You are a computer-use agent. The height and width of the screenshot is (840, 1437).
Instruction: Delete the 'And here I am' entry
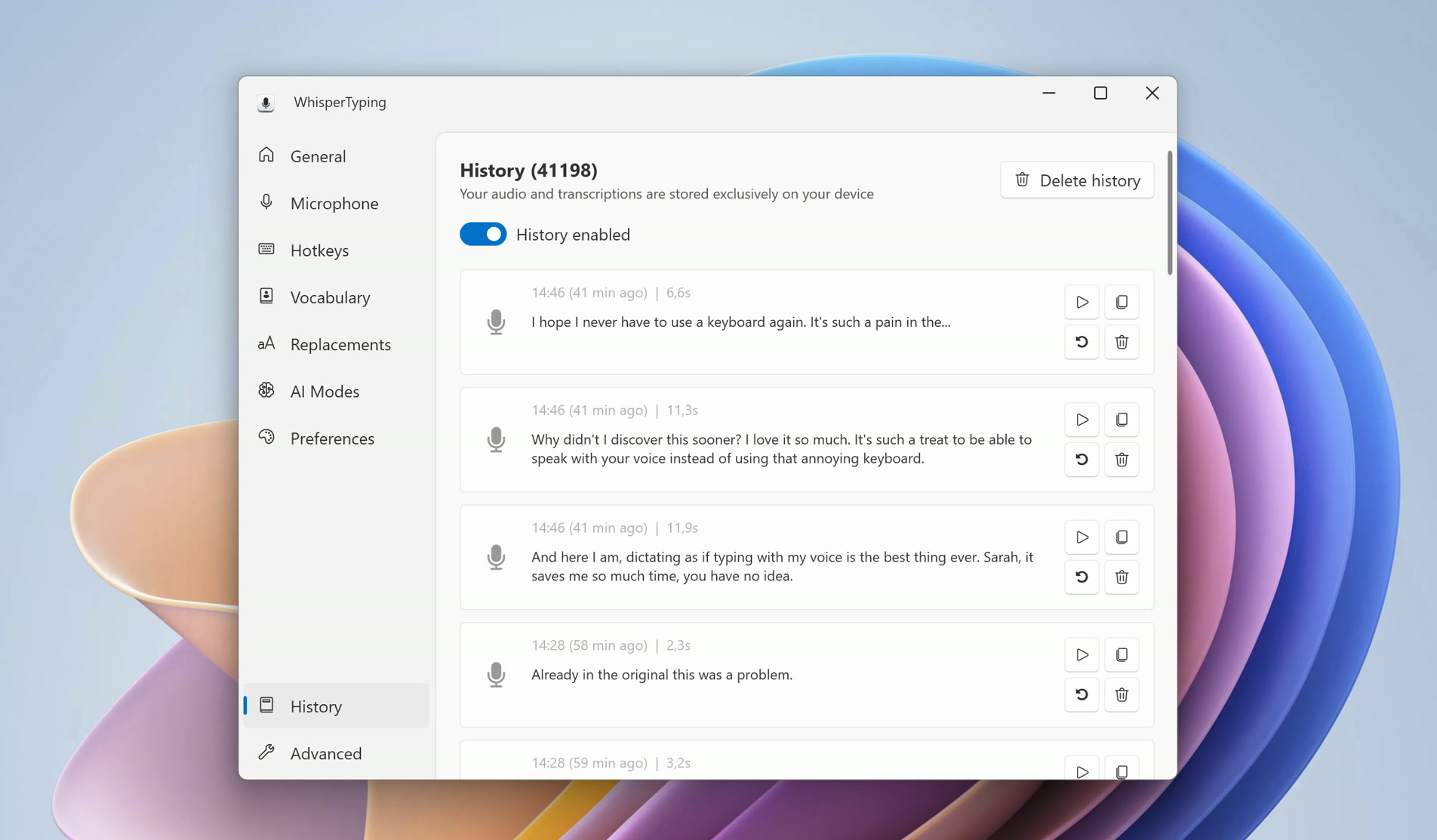[1122, 577]
